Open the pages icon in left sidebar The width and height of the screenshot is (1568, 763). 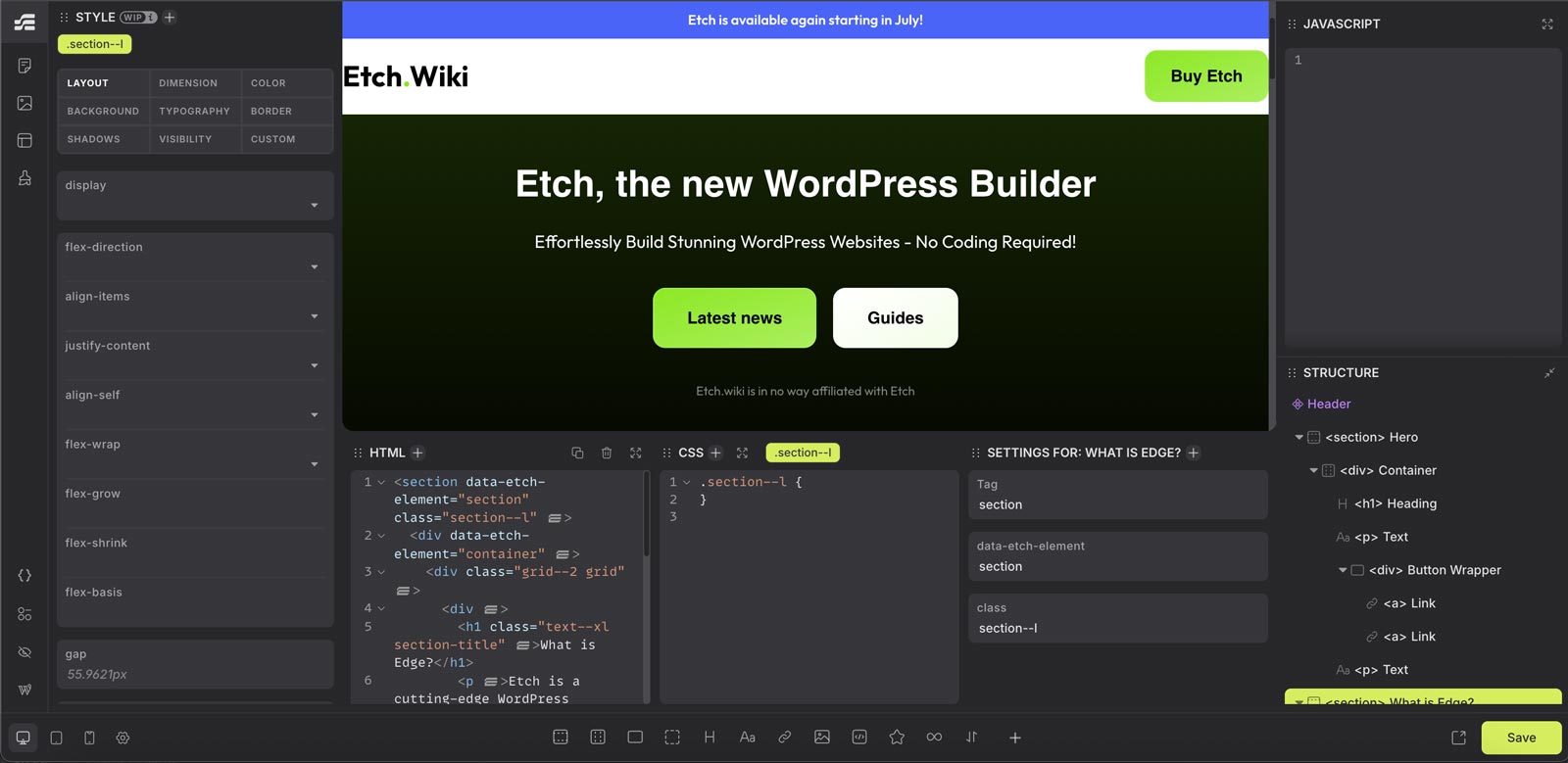24,66
